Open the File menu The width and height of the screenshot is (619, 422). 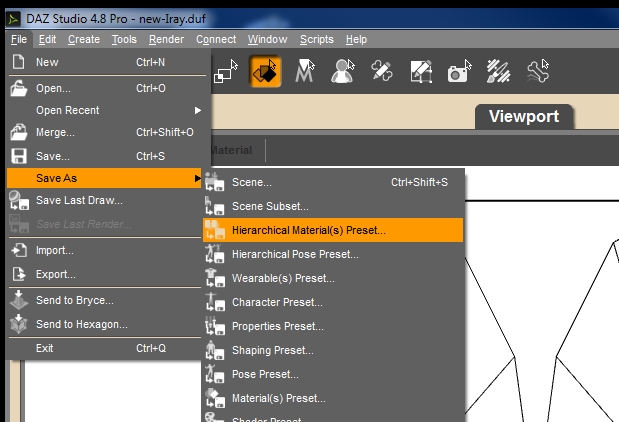pyautogui.click(x=19, y=39)
